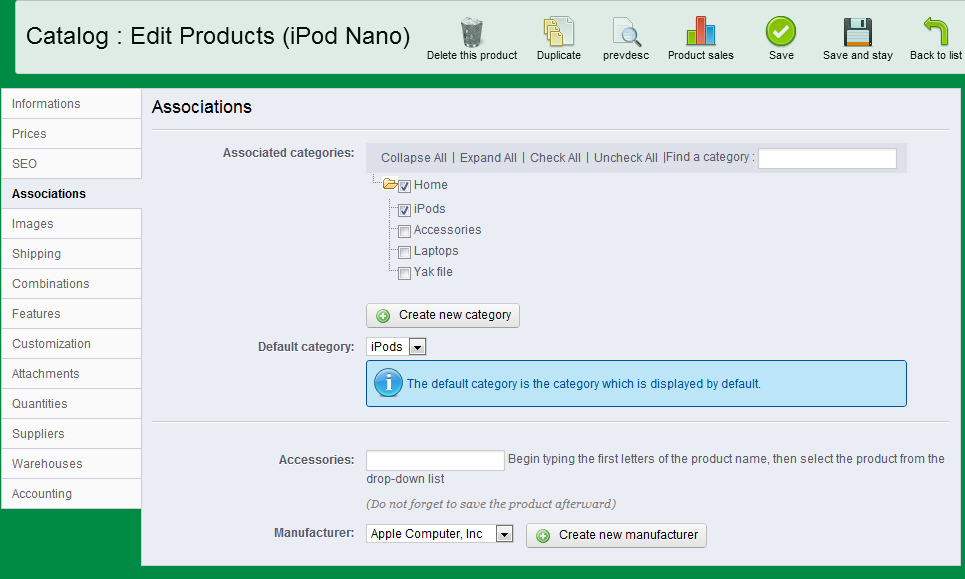
Task: Click the green Save checkmark icon
Action: (x=781, y=32)
